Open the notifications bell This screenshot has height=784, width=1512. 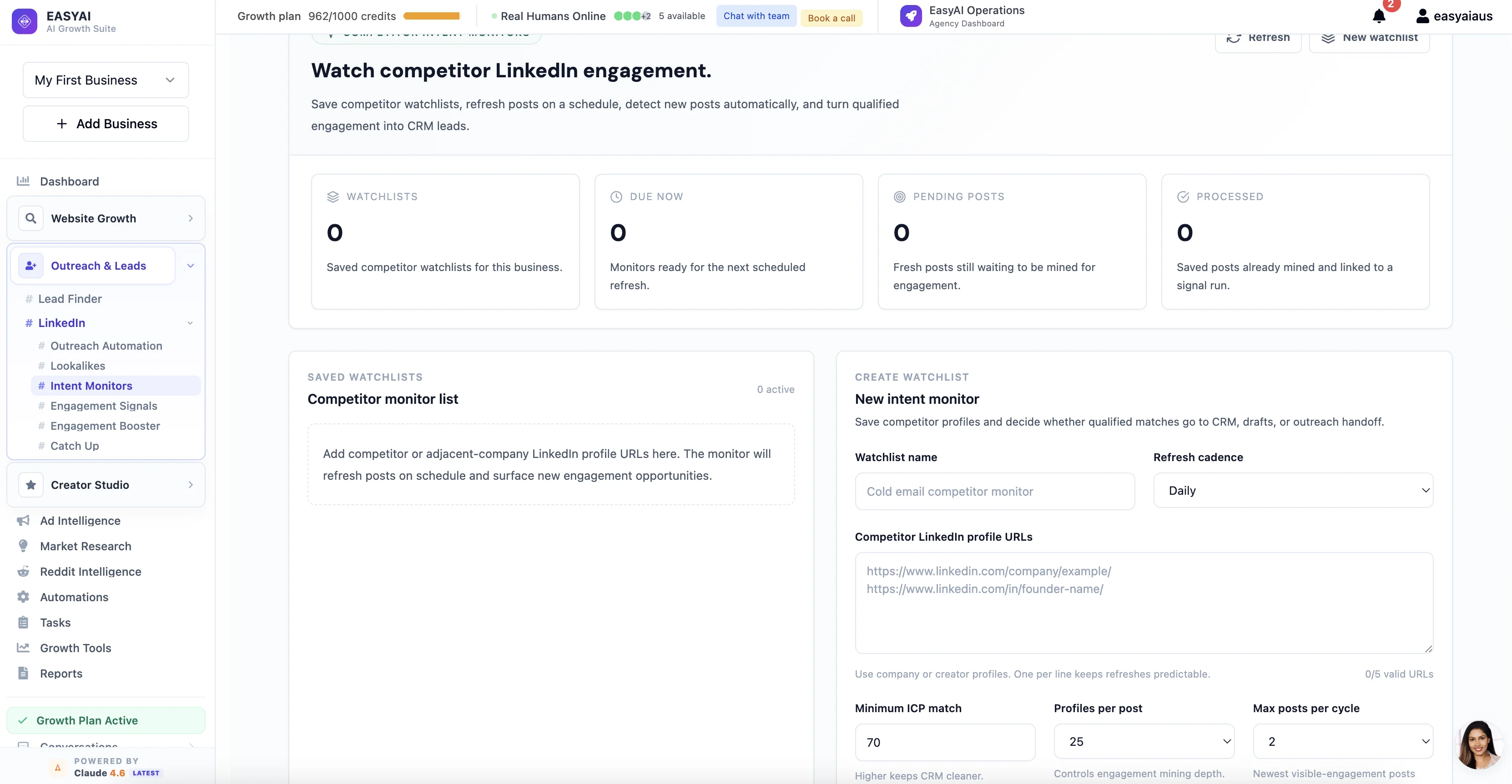point(1379,16)
